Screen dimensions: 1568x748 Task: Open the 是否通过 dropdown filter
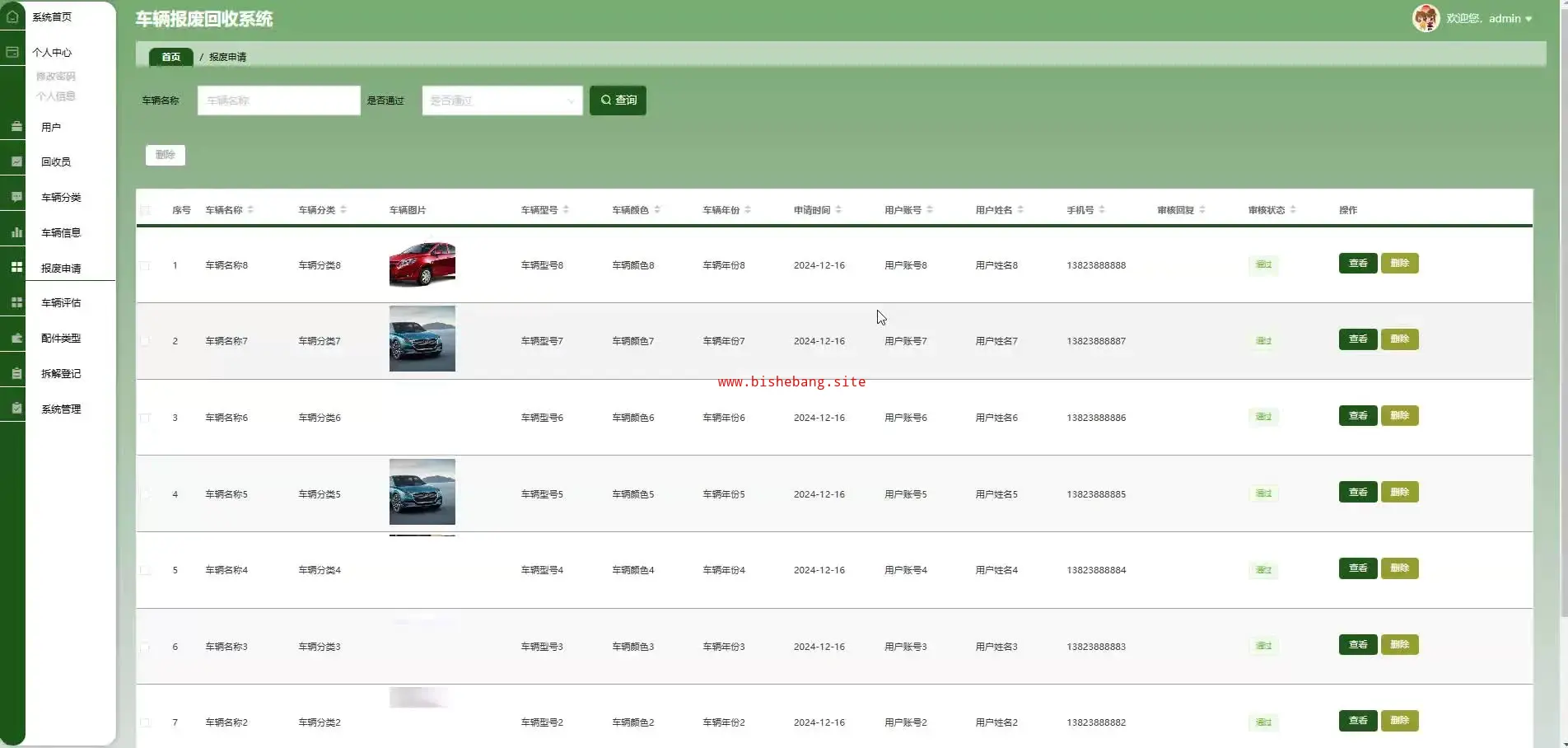(x=502, y=101)
